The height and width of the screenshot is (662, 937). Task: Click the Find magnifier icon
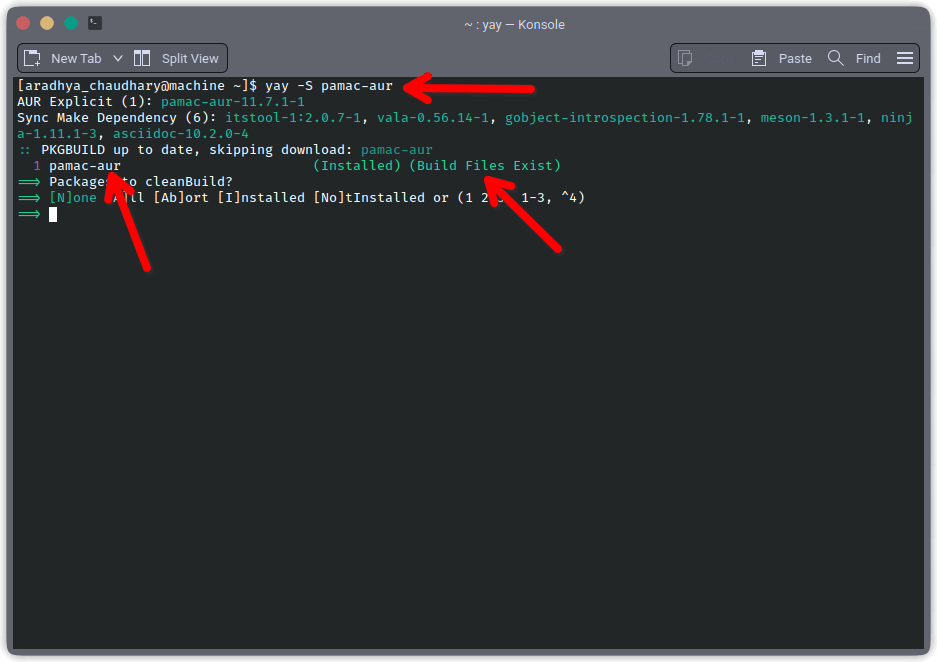click(x=835, y=58)
